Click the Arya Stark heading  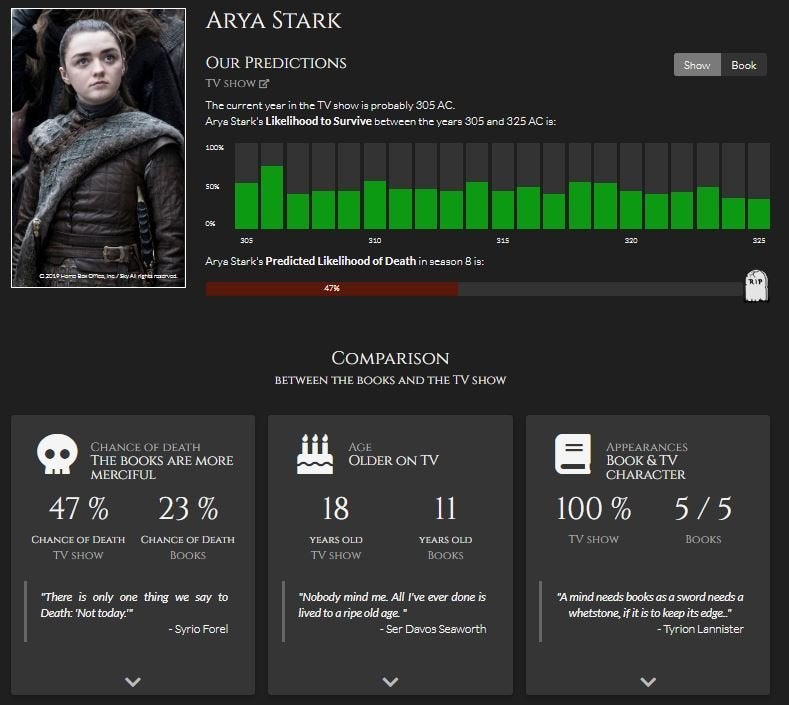click(x=274, y=21)
